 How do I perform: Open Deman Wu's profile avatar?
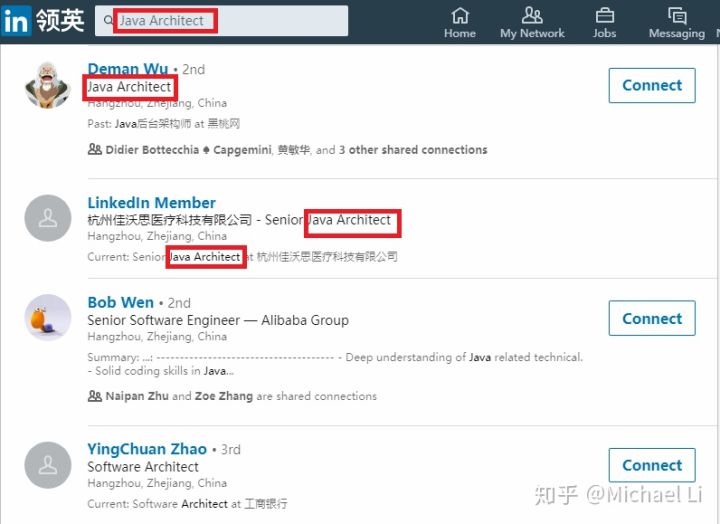(x=48, y=85)
